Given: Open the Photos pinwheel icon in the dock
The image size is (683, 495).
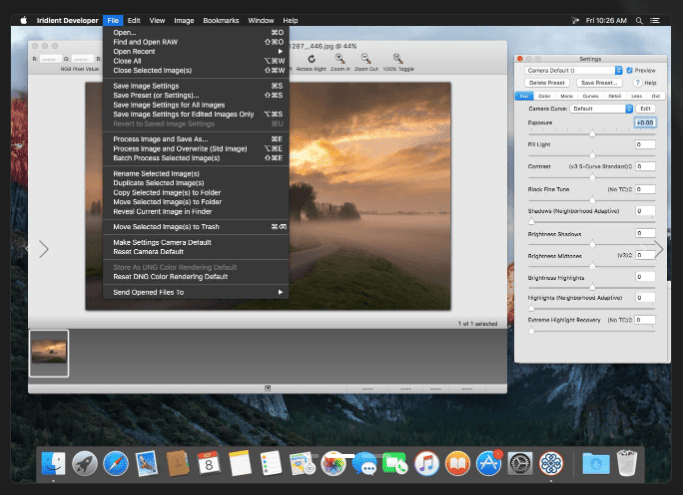Looking at the screenshot, I should (333, 463).
